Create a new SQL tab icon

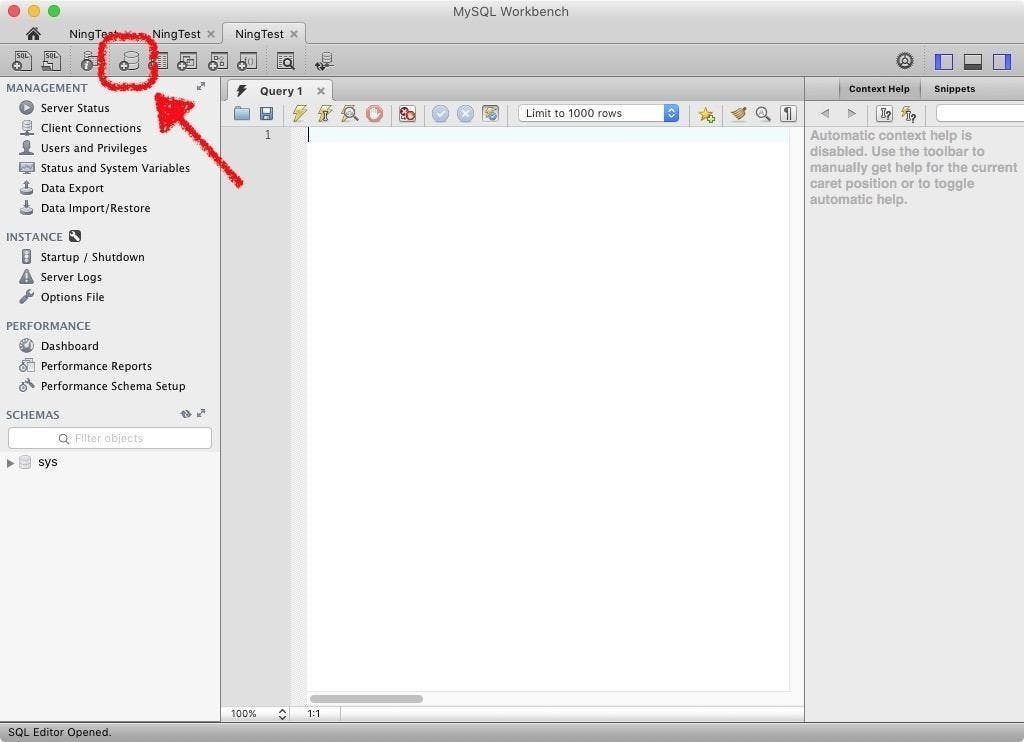click(22, 61)
